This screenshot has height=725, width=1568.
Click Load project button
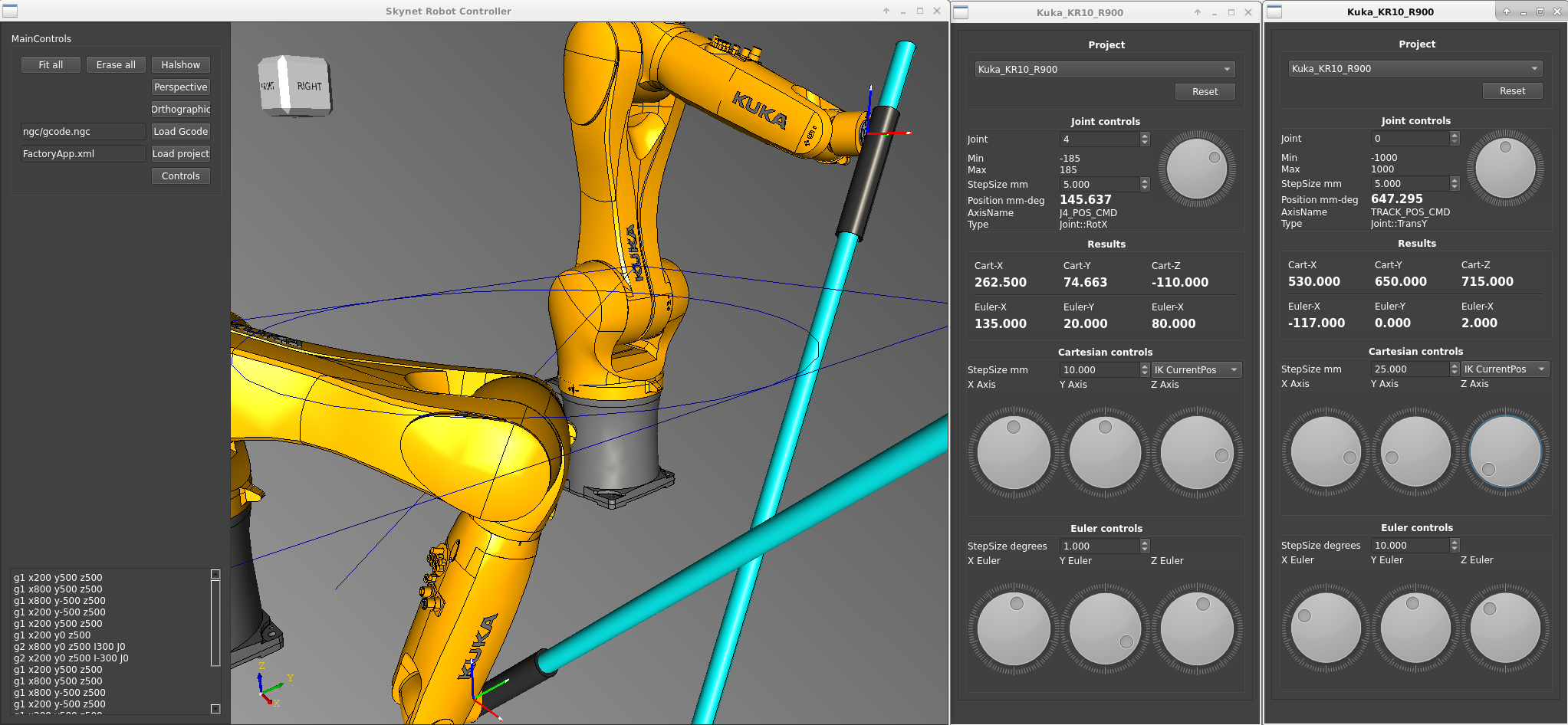click(x=181, y=154)
